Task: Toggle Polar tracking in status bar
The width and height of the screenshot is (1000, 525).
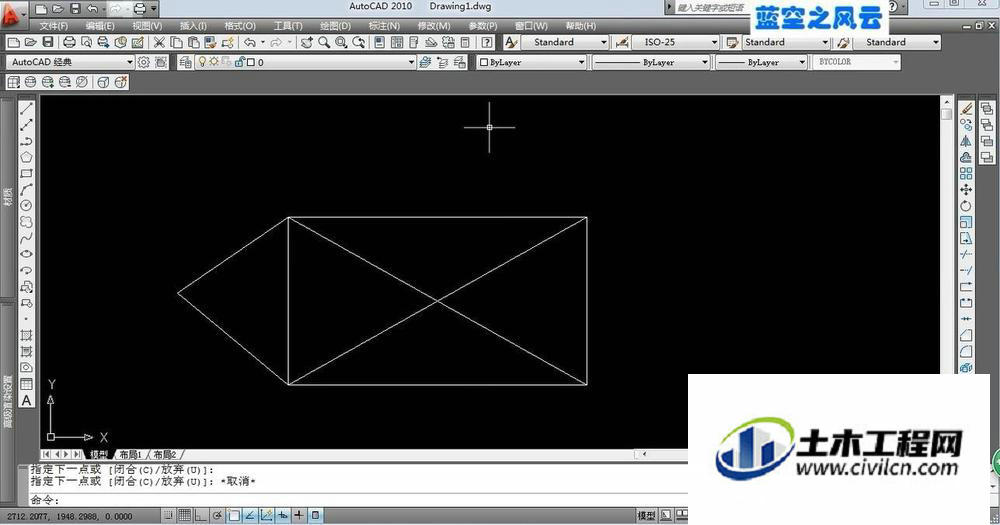Action: [x=217, y=515]
